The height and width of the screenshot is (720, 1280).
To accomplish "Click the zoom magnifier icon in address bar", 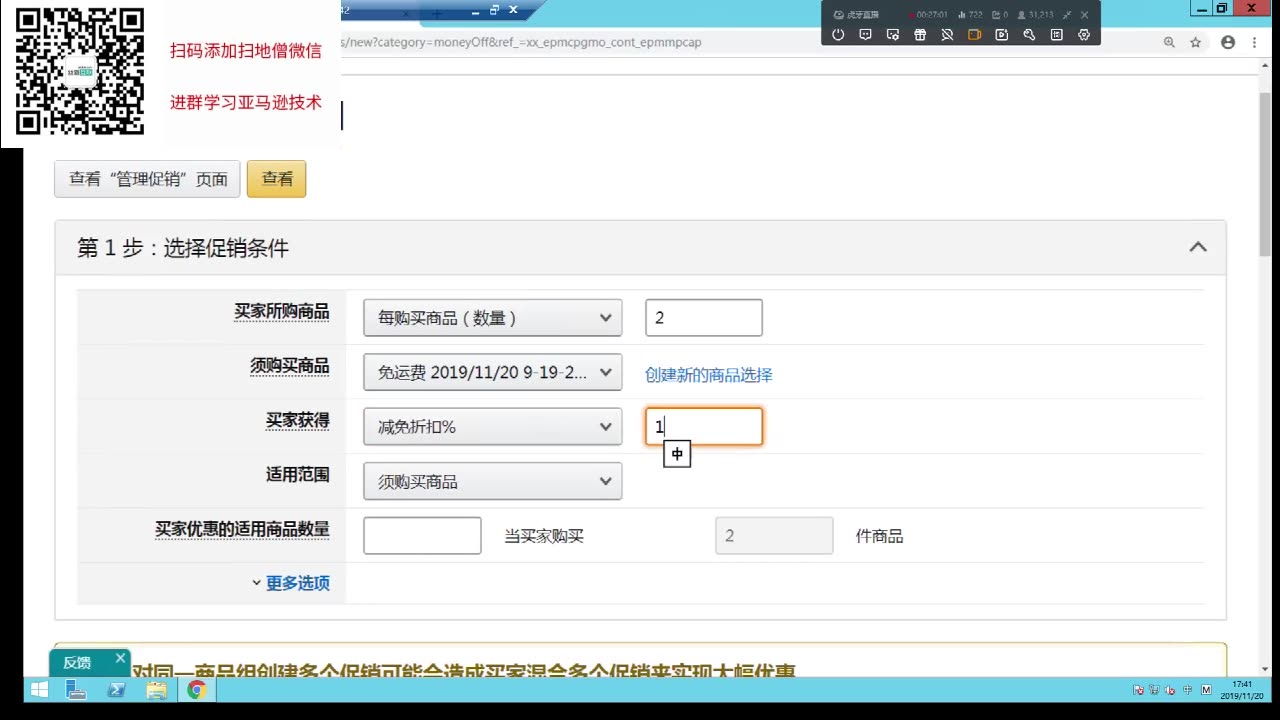I will pyautogui.click(x=1169, y=42).
